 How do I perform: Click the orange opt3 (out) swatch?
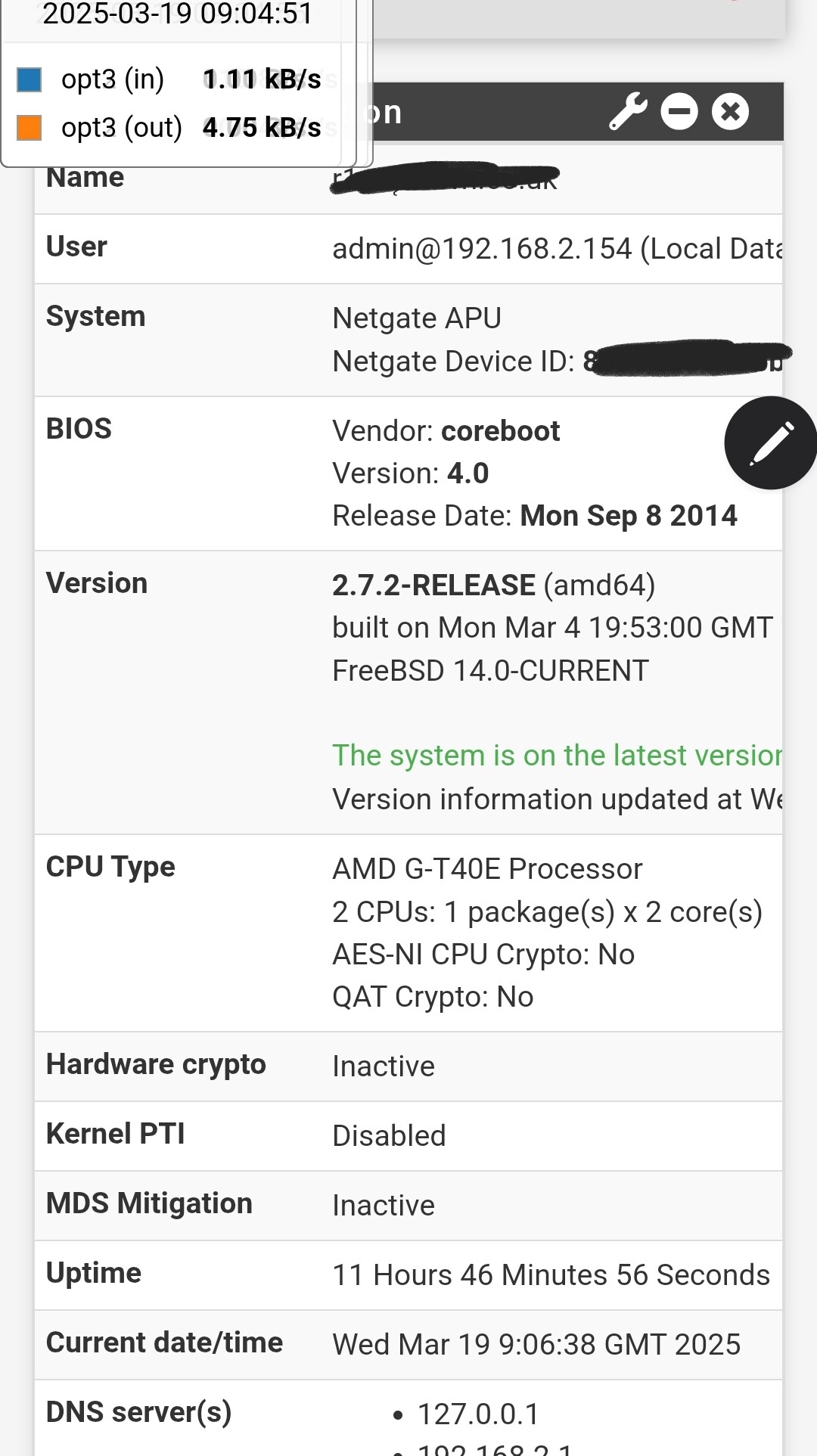(x=29, y=128)
